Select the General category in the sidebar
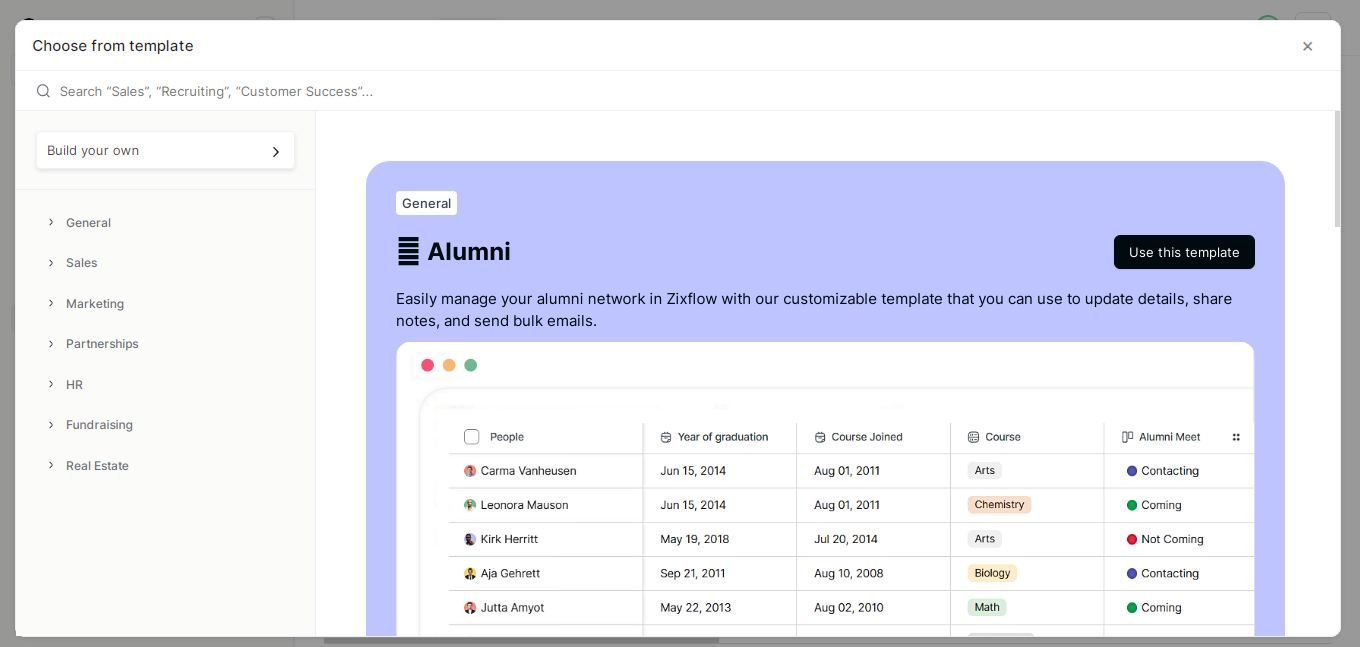Image resolution: width=1360 pixels, height=647 pixels. (x=88, y=222)
